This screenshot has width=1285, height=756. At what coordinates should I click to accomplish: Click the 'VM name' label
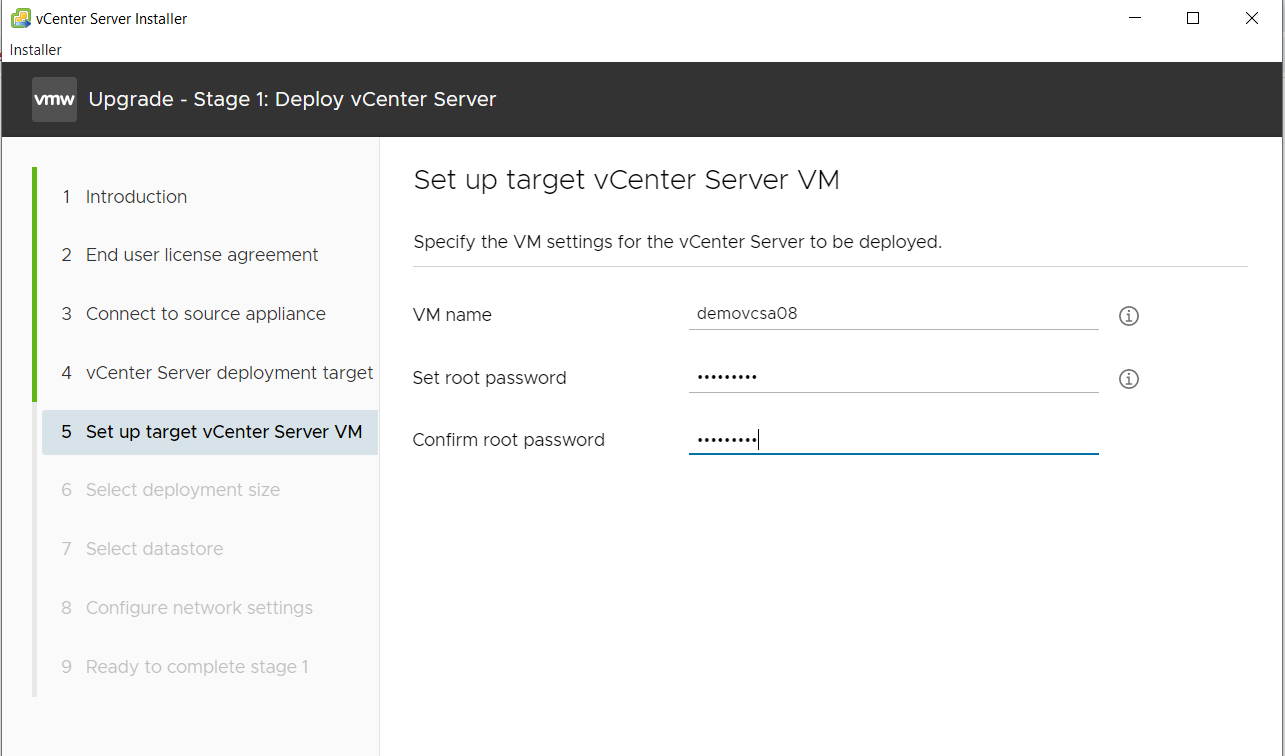click(x=452, y=315)
